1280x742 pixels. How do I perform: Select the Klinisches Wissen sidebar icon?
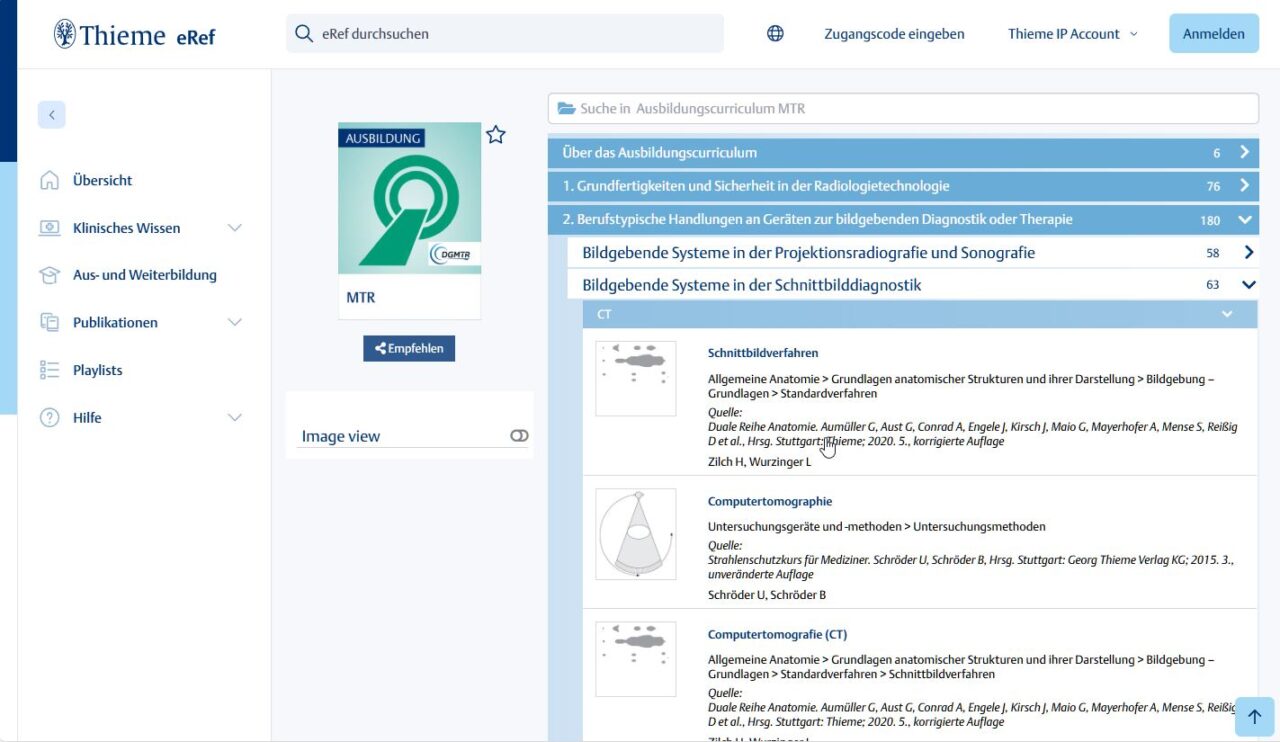49,227
